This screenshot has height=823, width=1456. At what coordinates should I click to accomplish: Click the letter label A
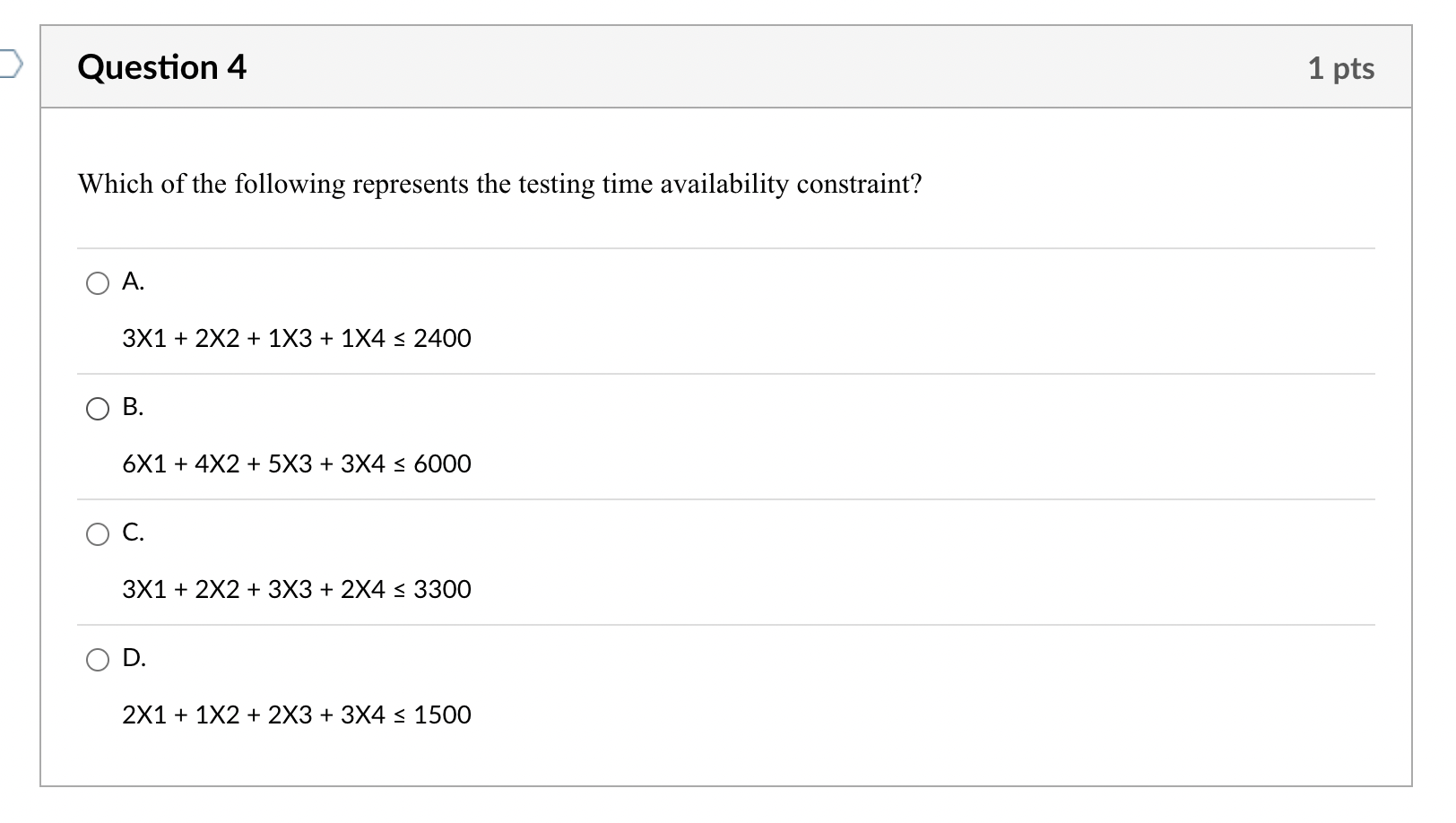(133, 282)
